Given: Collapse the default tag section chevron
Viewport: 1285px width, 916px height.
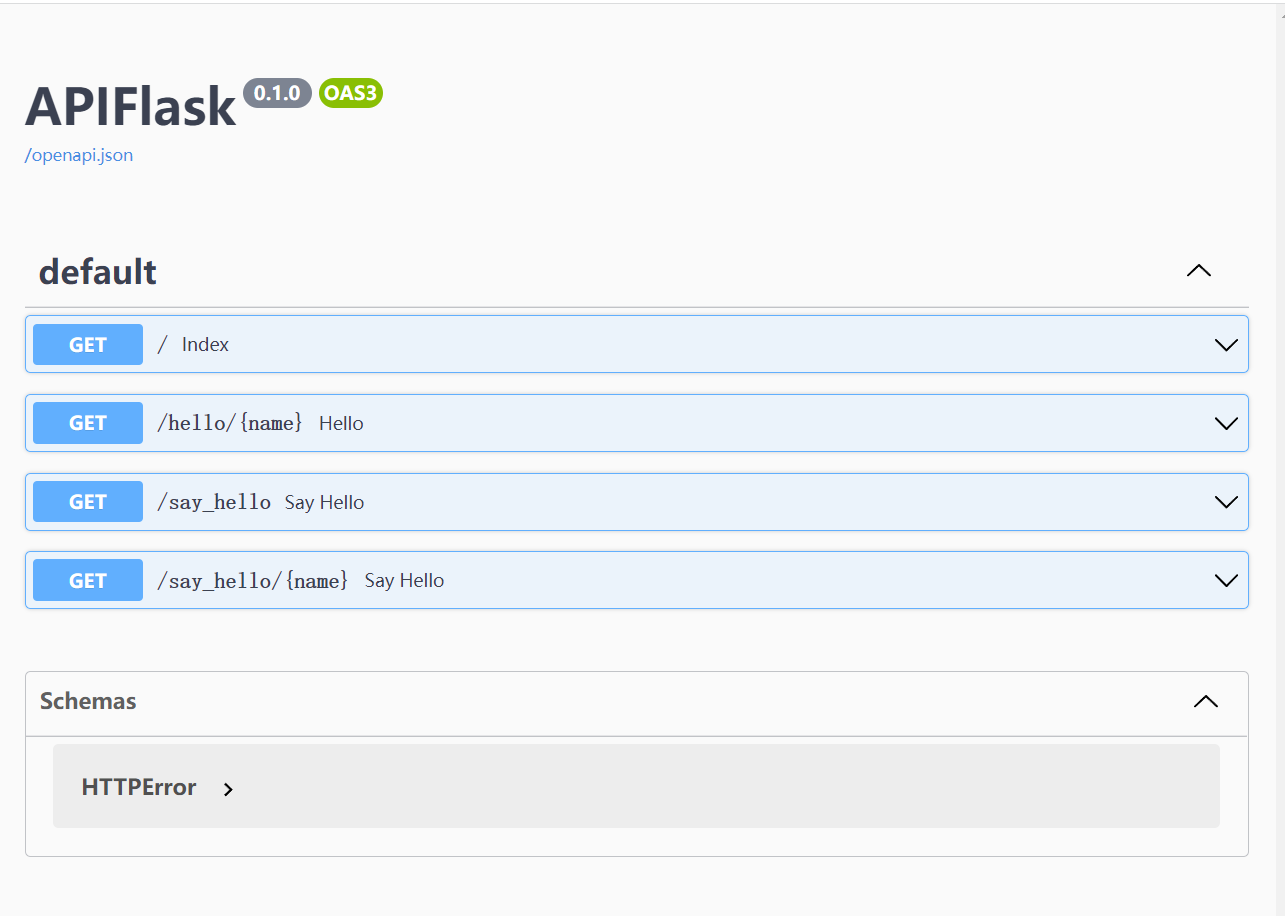Looking at the screenshot, I should pos(1198,271).
